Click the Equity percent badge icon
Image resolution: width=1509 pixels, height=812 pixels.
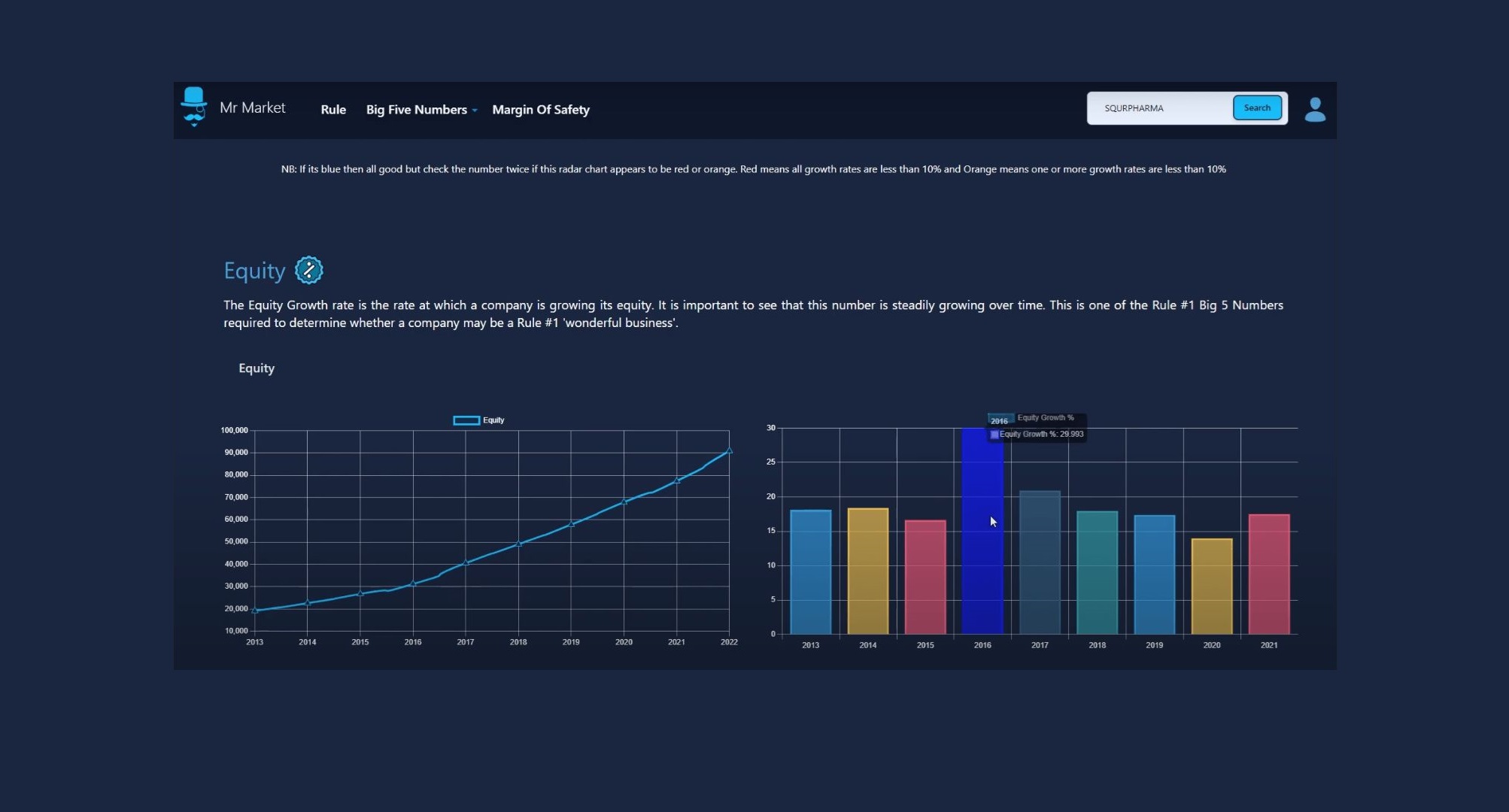pos(308,270)
